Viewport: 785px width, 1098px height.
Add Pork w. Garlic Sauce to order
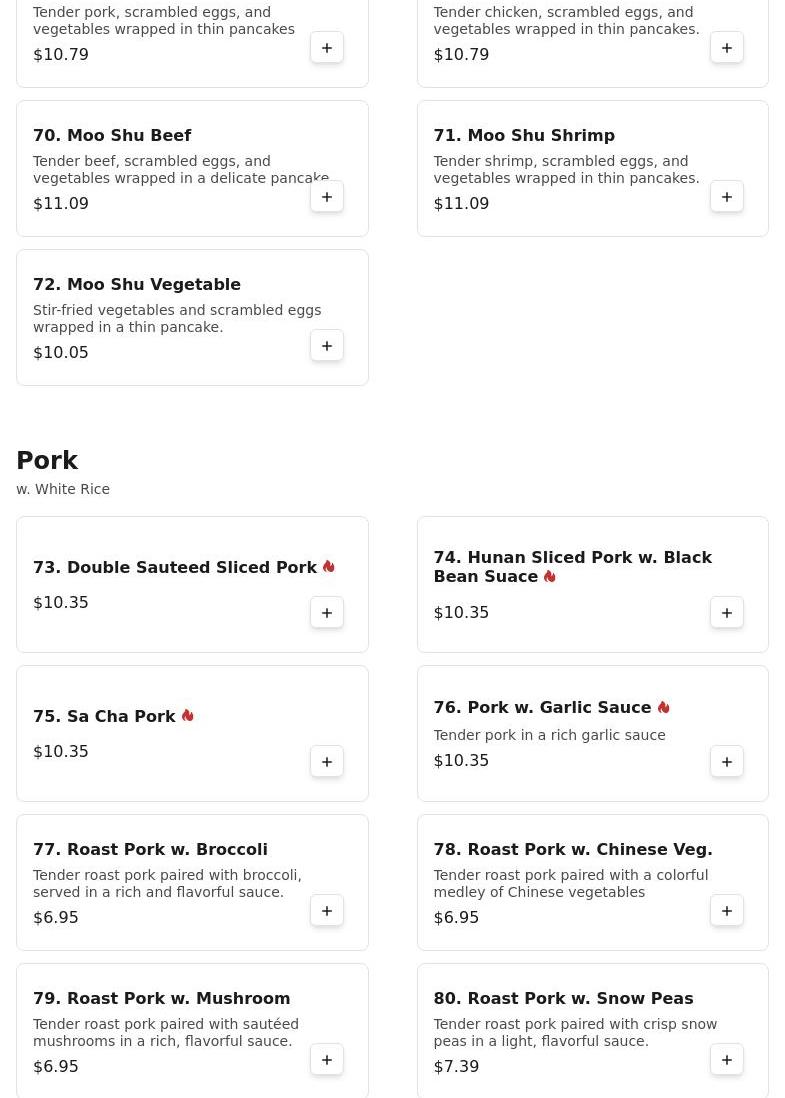point(727,762)
